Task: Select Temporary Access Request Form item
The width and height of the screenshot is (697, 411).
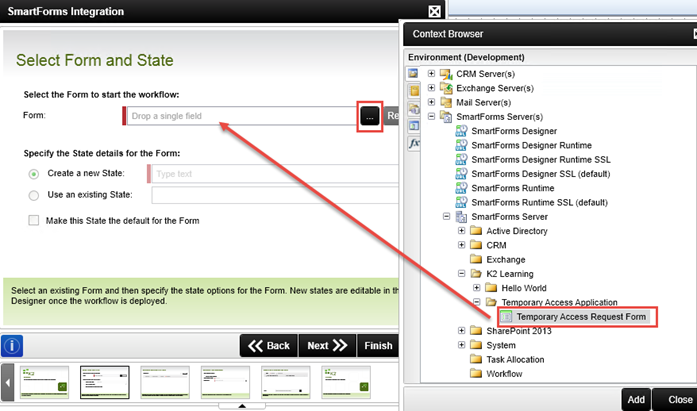Action: pyautogui.click(x=574, y=317)
